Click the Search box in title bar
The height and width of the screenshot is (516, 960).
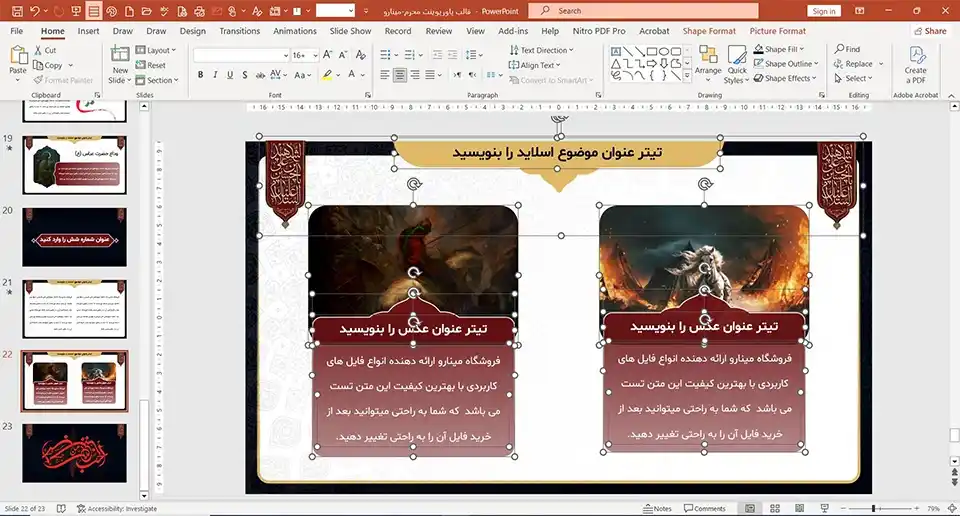coord(643,11)
